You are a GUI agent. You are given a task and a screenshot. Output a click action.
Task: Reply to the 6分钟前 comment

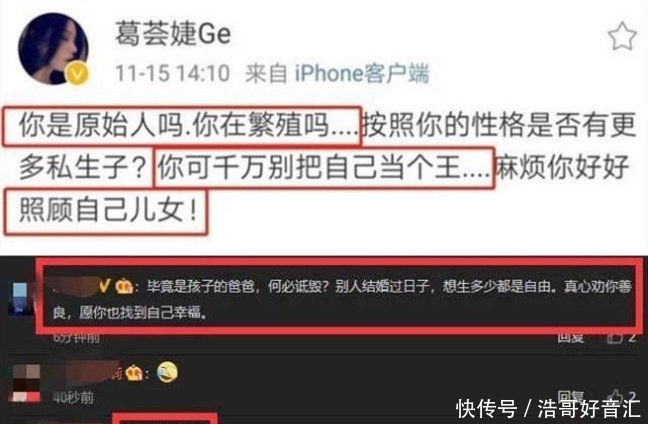point(571,337)
